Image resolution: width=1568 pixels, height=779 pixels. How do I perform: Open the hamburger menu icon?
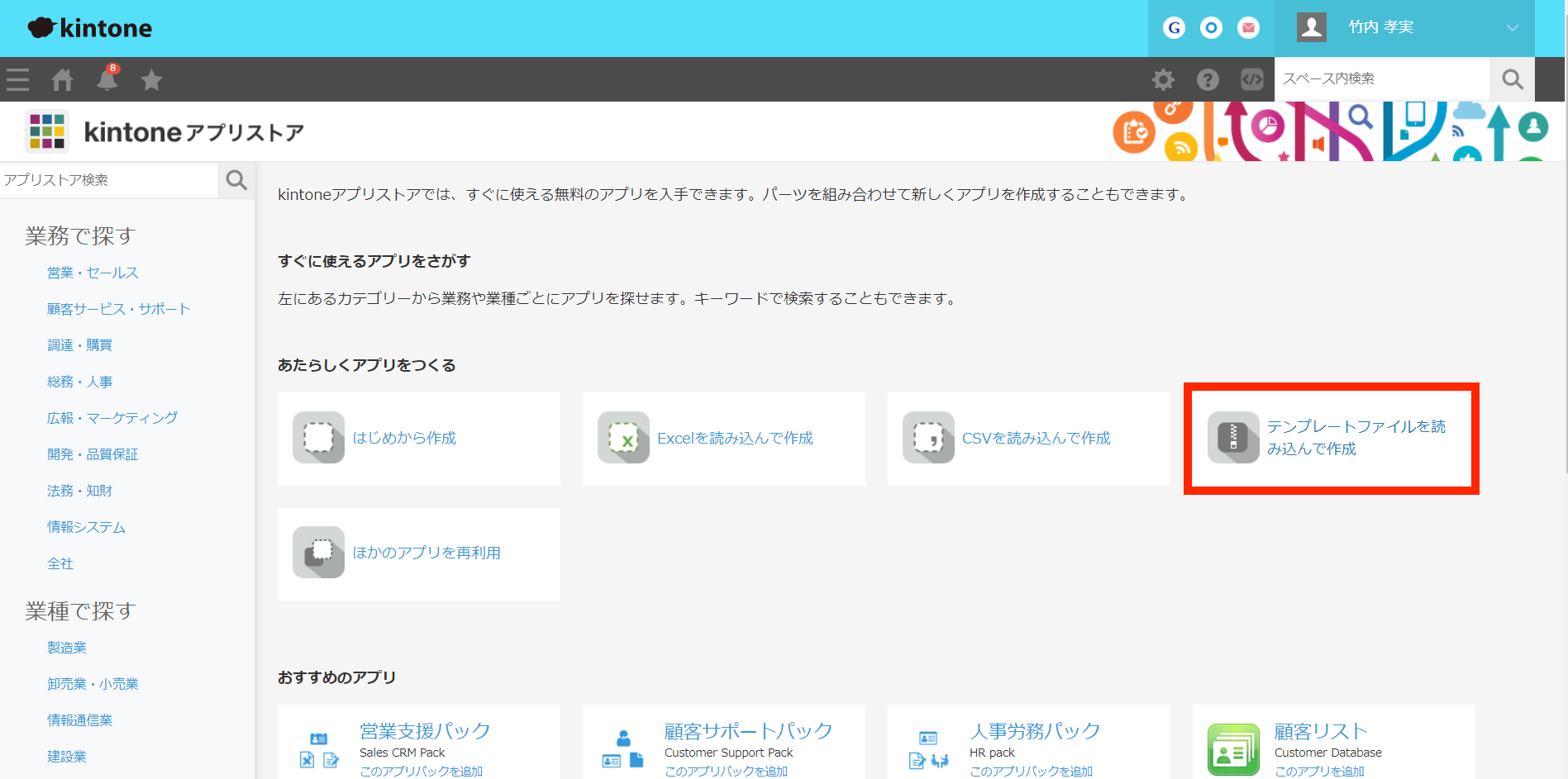[17, 79]
